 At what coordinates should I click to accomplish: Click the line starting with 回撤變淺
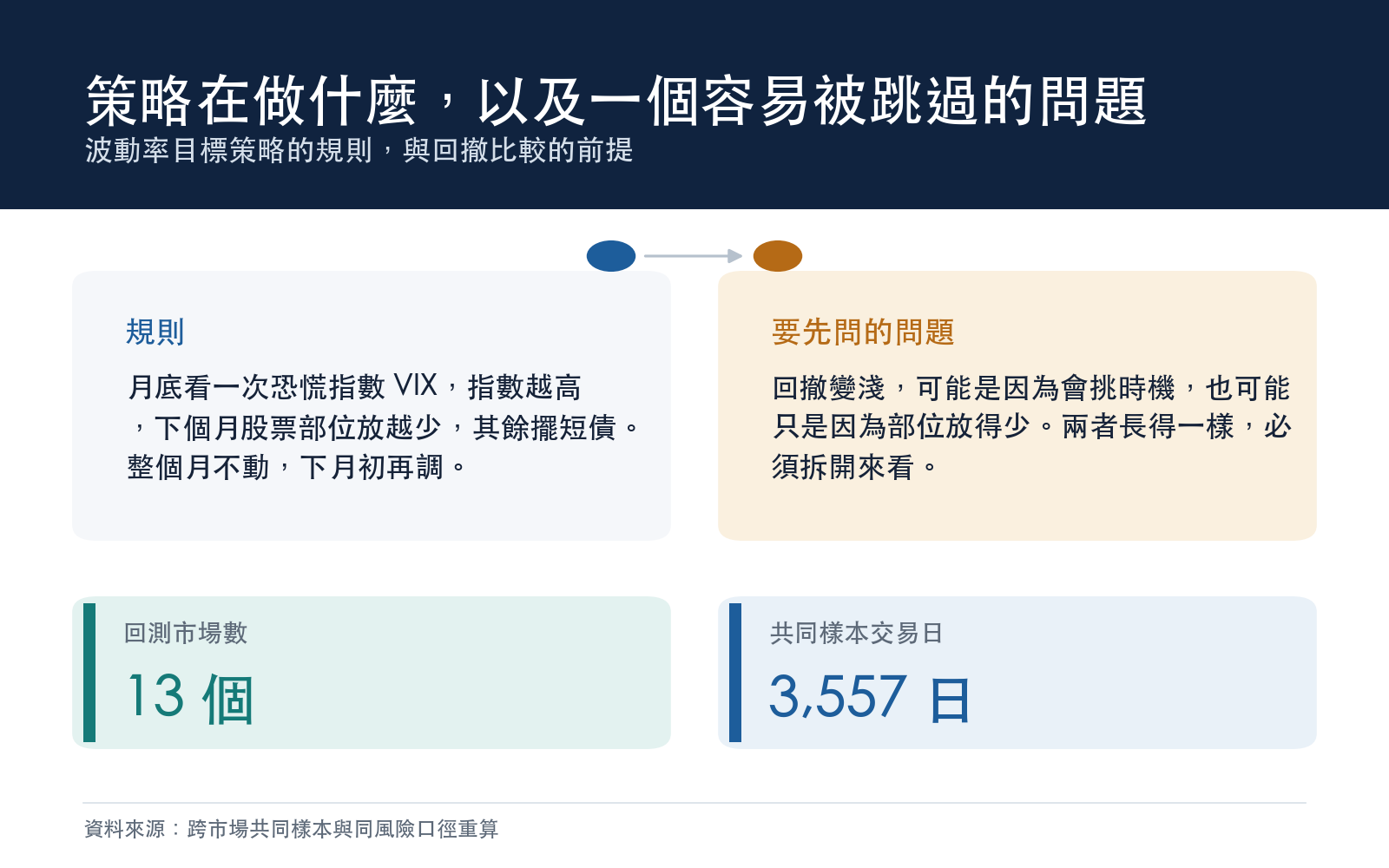click(x=1031, y=387)
